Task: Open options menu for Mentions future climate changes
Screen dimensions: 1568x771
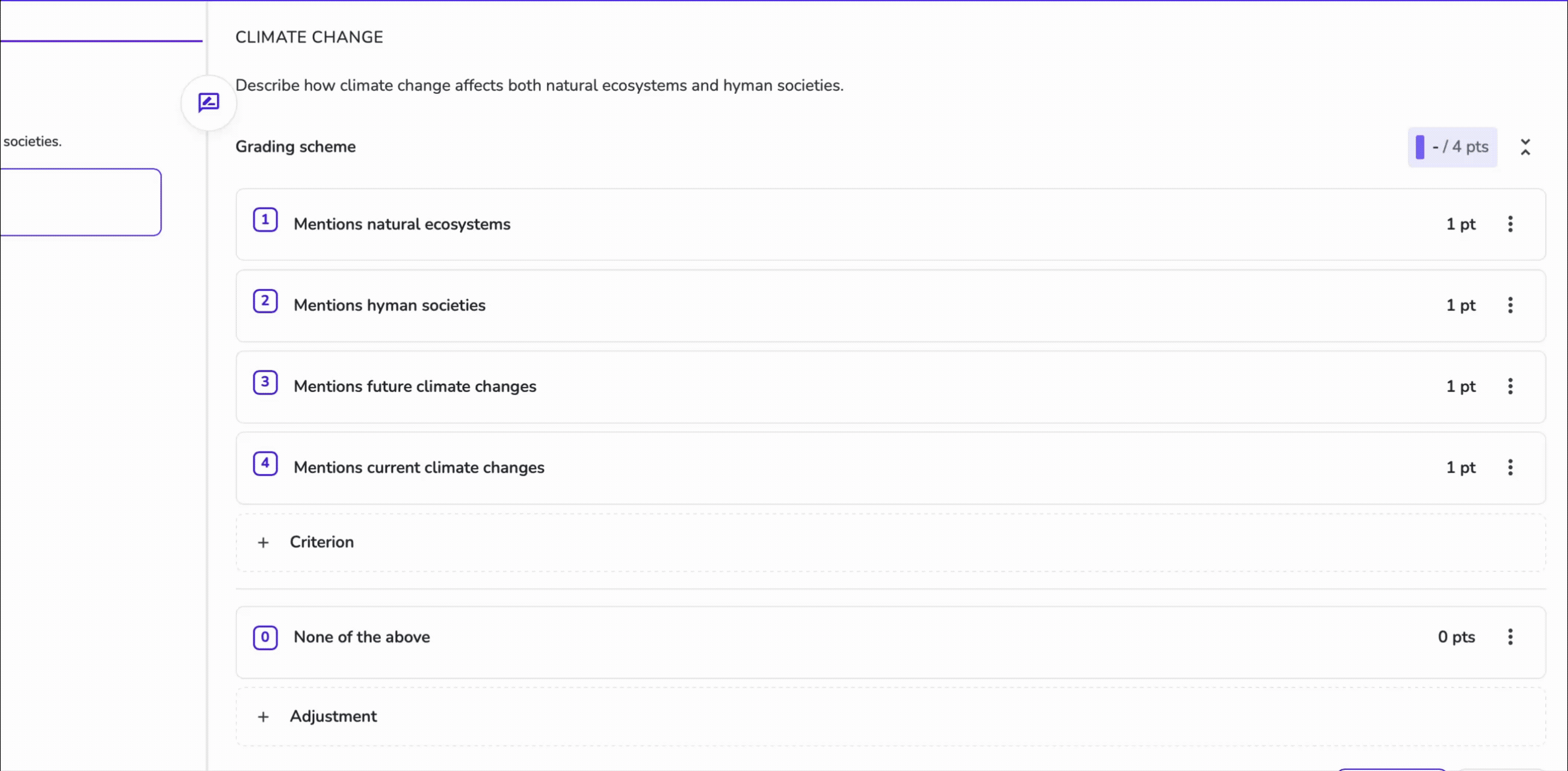Action: pyautogui.click(x=1510, y=387)
